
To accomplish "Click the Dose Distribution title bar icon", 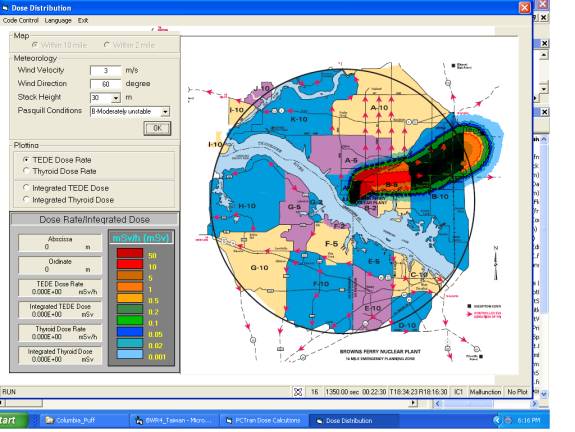I will pyautogui.click(x=5, y=8).
